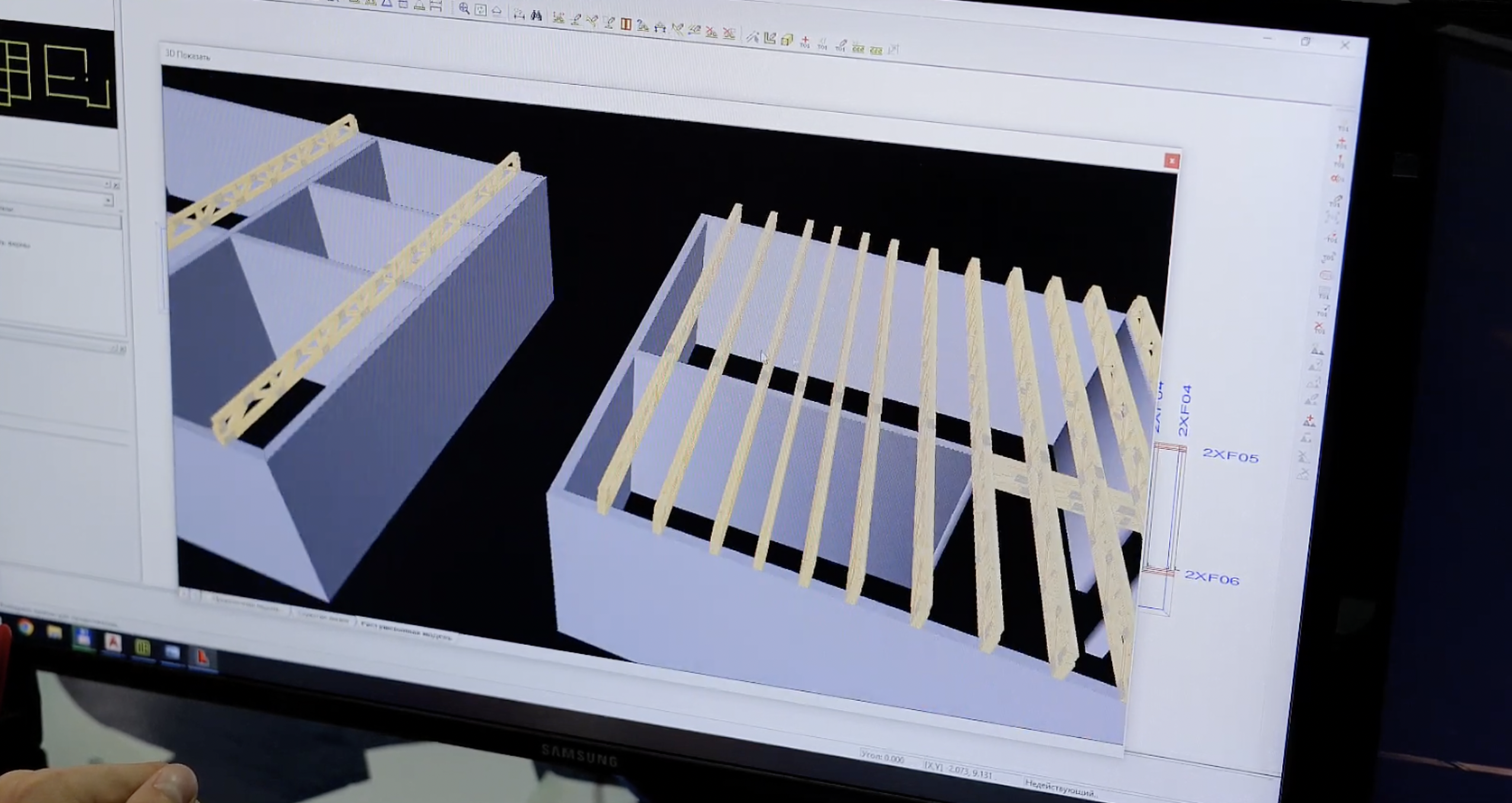Click the red plus truss icon in right toolbar
The width and height of the screenshot is (1512, 803).
1309,421
